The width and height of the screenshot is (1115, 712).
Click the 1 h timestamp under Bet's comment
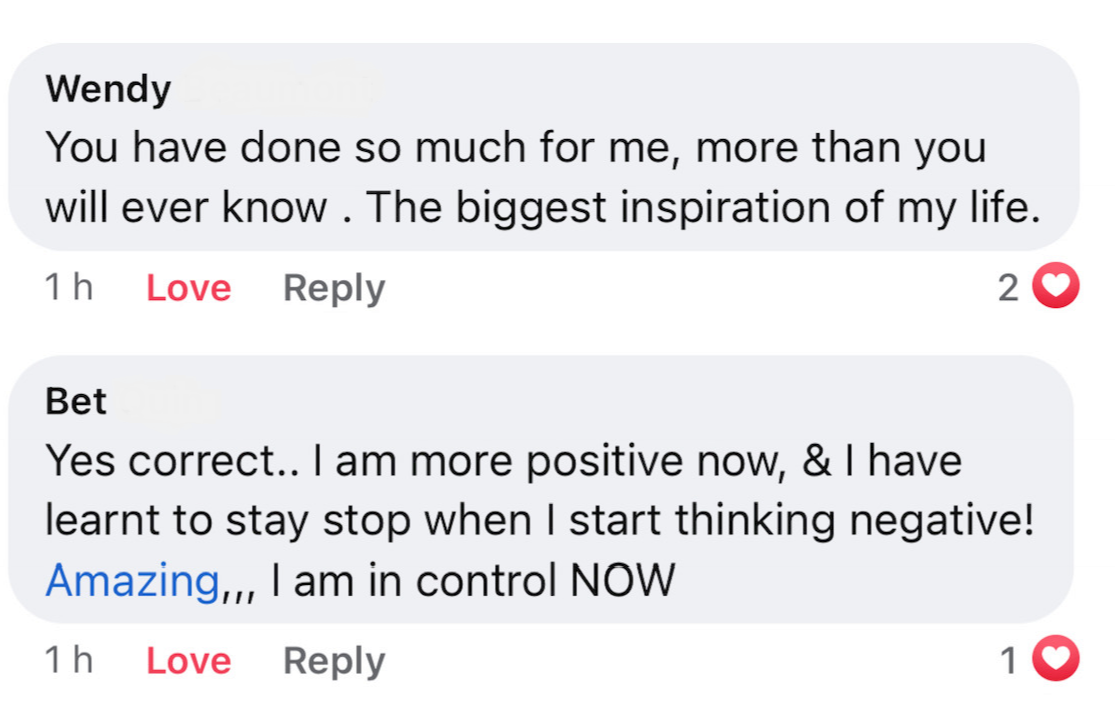(x=69, y=660)
